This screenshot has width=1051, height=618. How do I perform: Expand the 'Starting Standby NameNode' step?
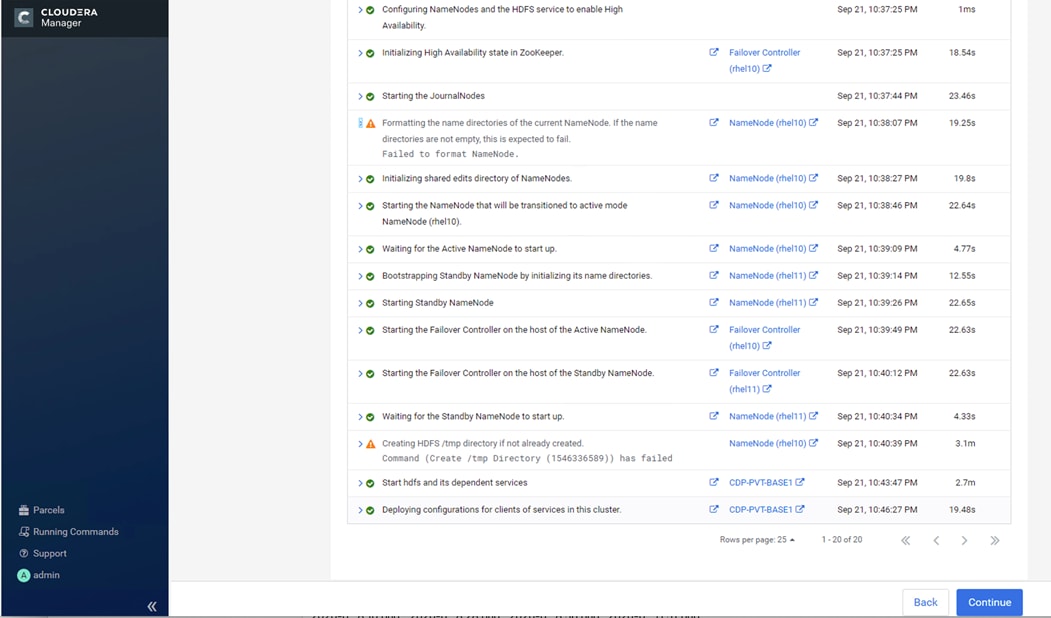(x=360, y=304)
